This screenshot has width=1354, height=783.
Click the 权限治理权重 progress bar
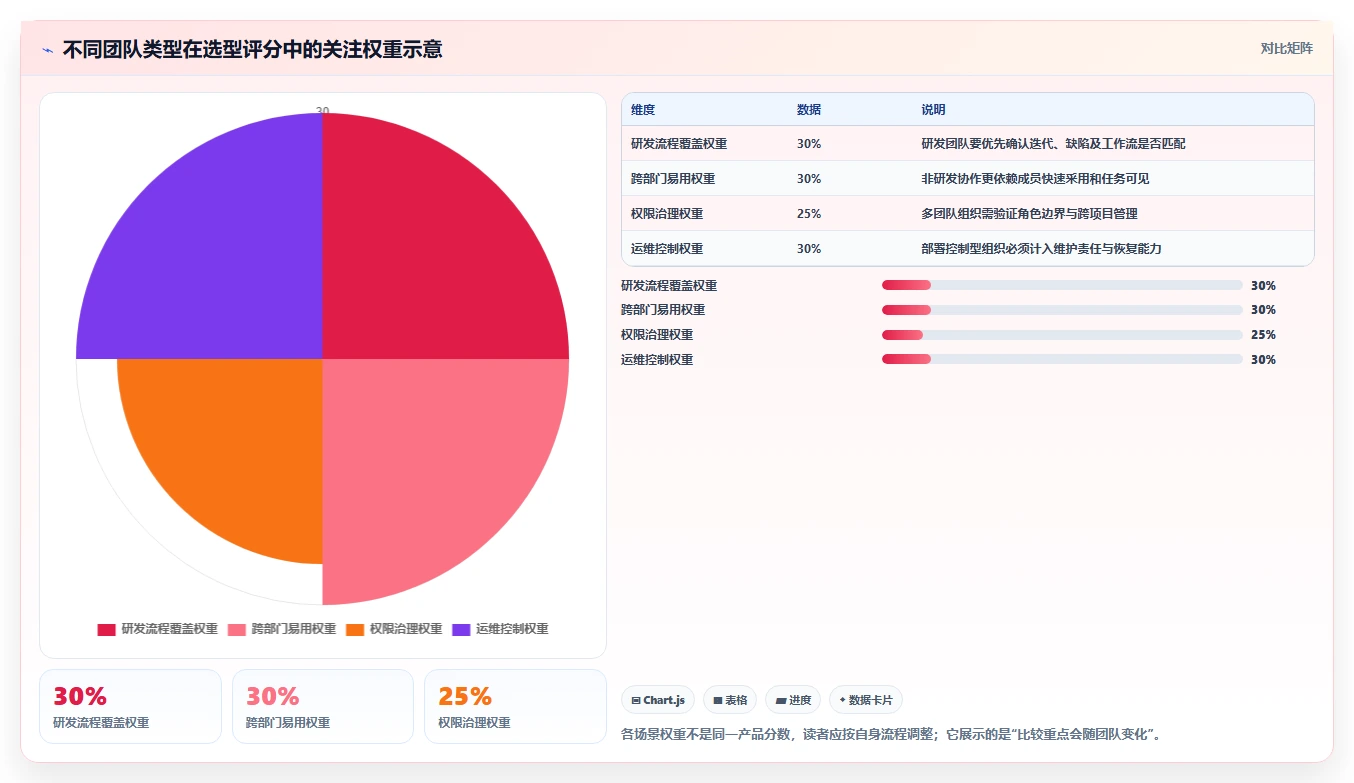pos(1062,335)
